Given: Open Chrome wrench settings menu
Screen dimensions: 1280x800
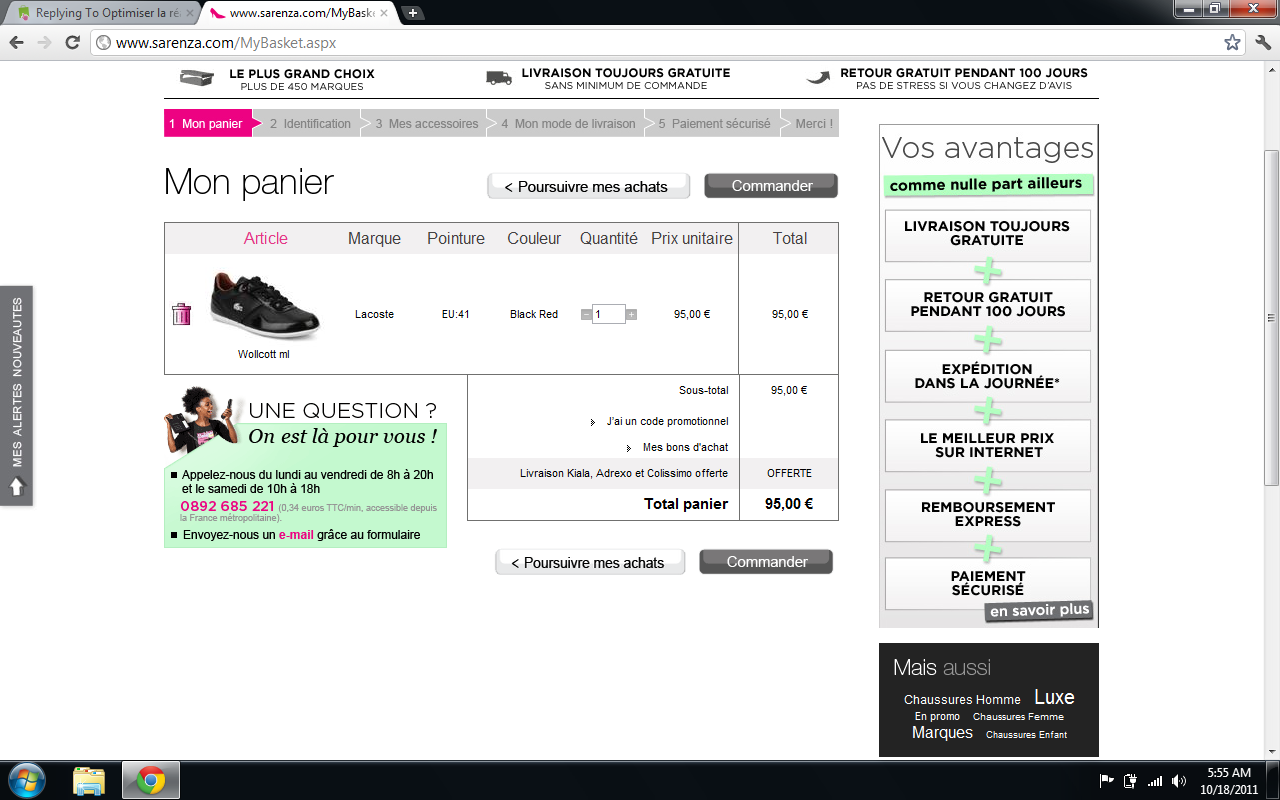Looking at the screenshot, I should (1262, 43).
